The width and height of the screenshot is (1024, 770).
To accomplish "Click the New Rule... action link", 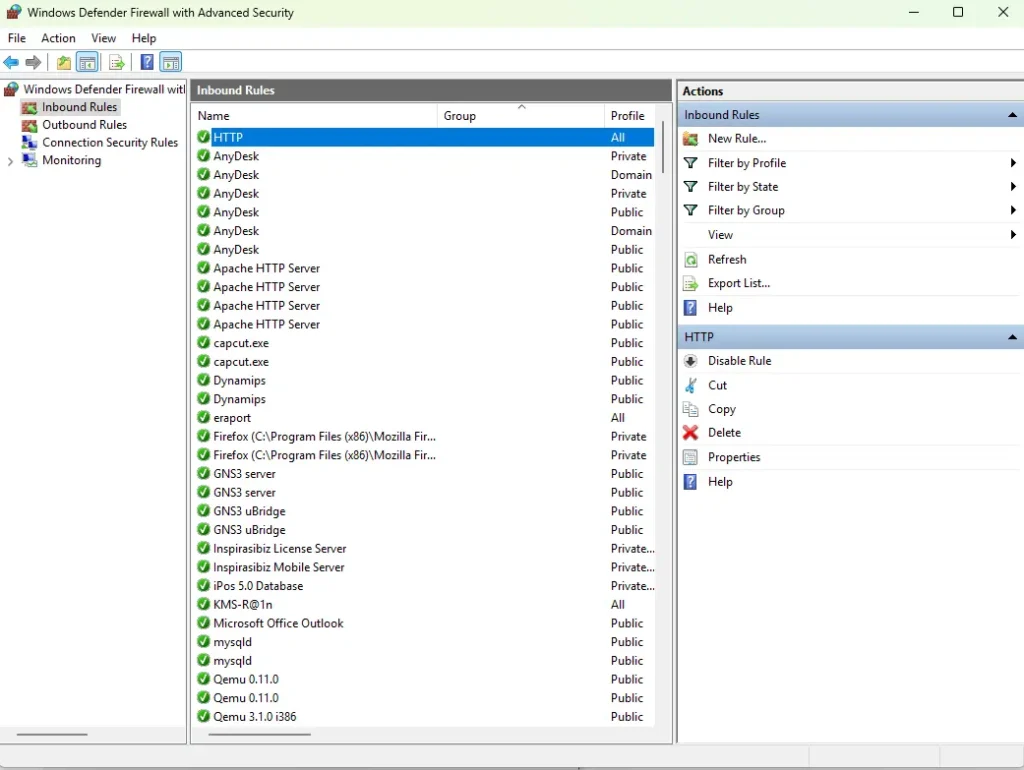I will [737, 138].
